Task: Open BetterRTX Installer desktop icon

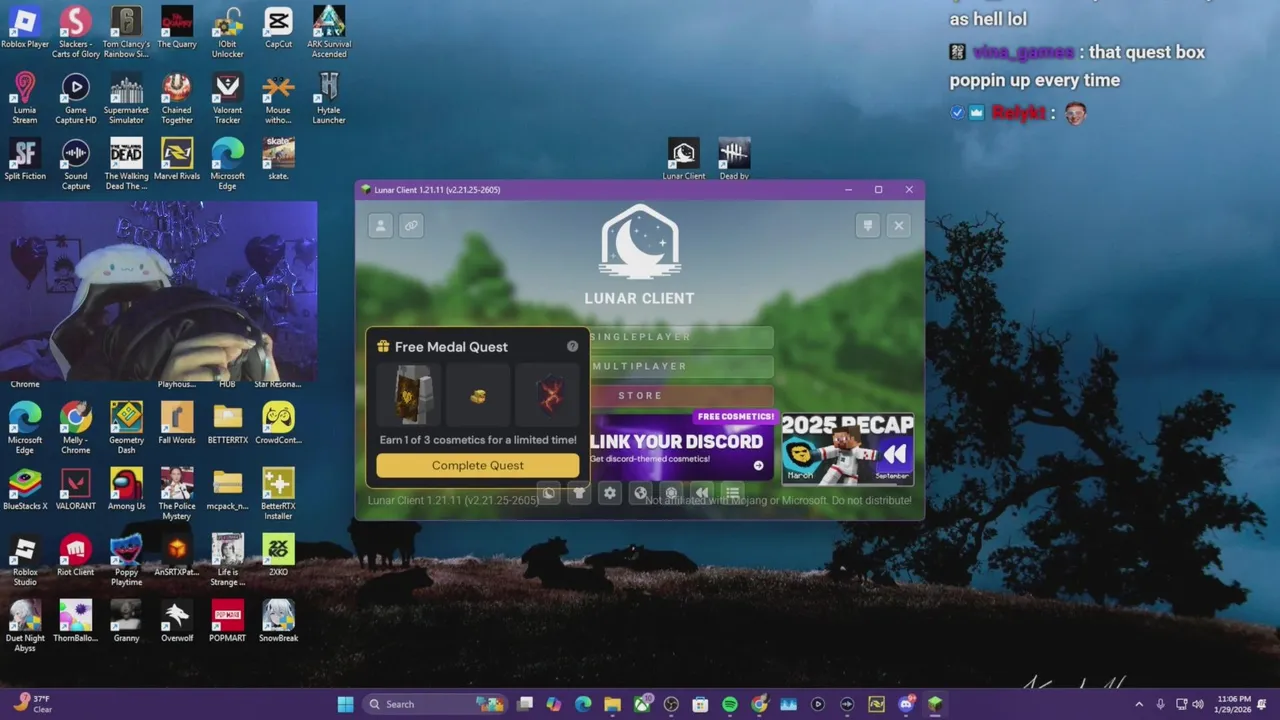Action: 278,494
